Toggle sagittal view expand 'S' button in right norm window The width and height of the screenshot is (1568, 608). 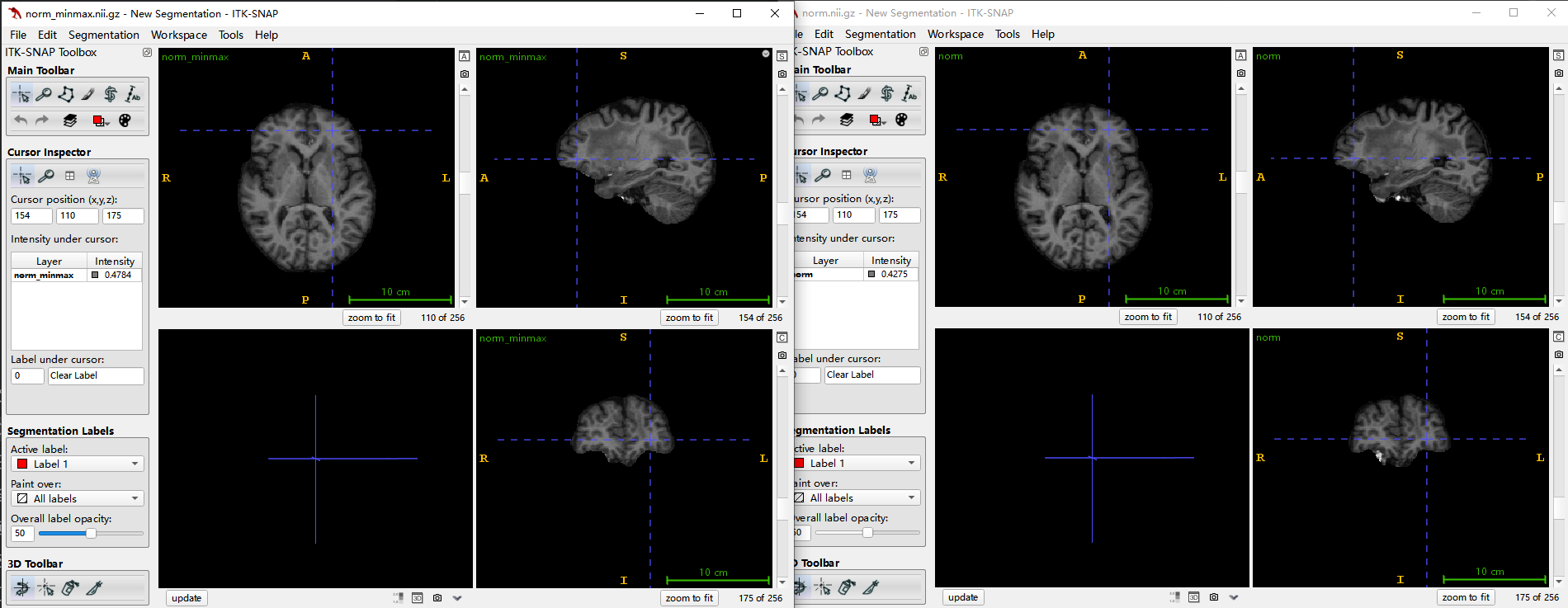tap(1558, 55)
